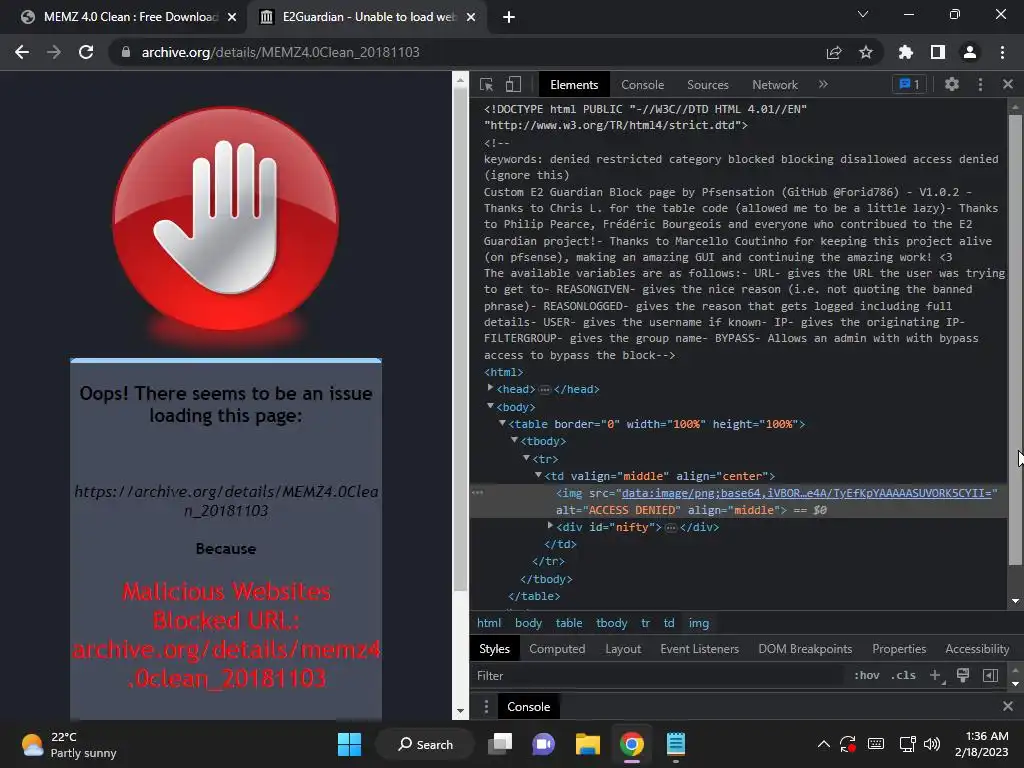The width and height of the screenshot is (1024, 768).
Task: Open the Chrome profile icon
Action: [x=970, y=52]
